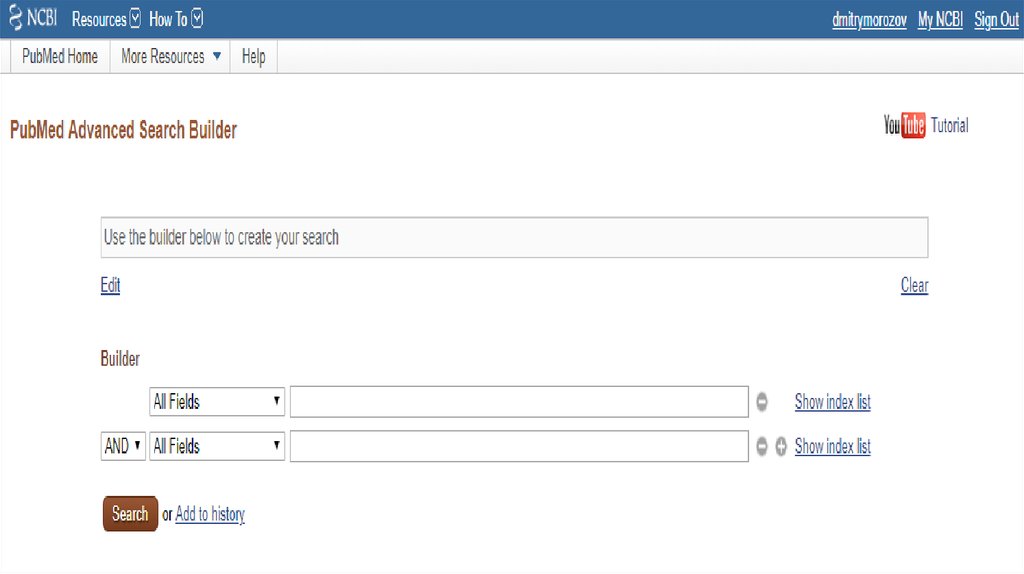Expand the How To menu
1024x574 pixels.
click(176, 19)
